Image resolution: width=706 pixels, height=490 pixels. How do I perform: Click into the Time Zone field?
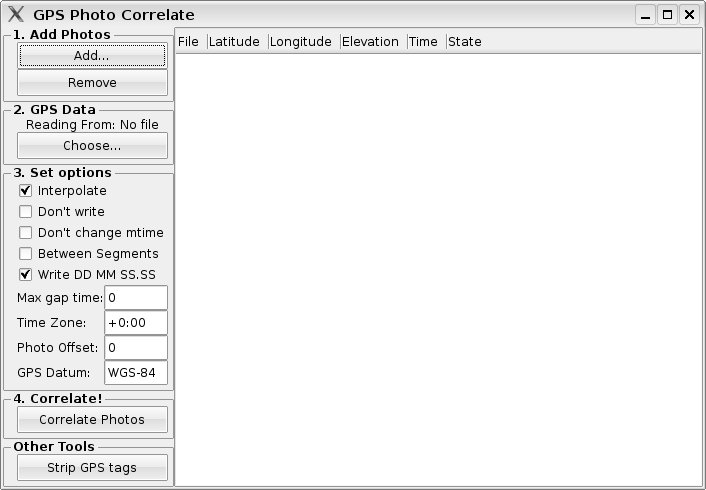pos(136,323)
